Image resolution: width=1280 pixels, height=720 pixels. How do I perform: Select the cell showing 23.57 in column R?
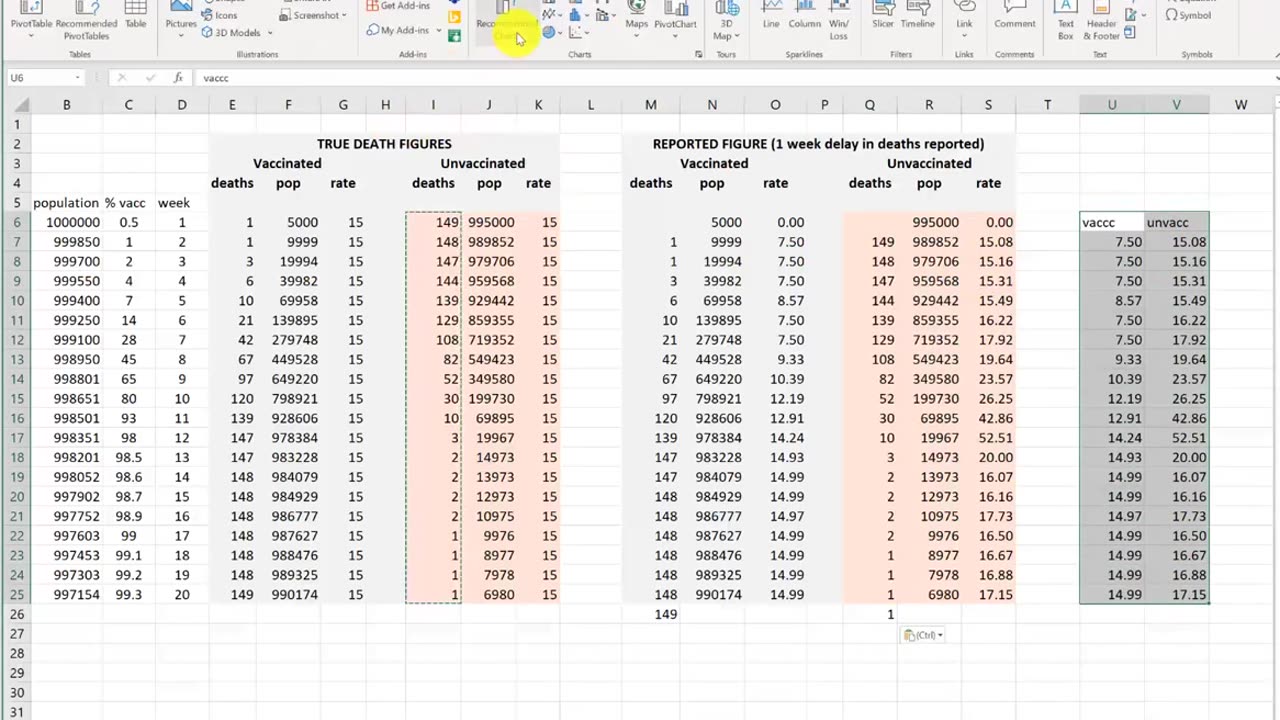tap(988, 379)
